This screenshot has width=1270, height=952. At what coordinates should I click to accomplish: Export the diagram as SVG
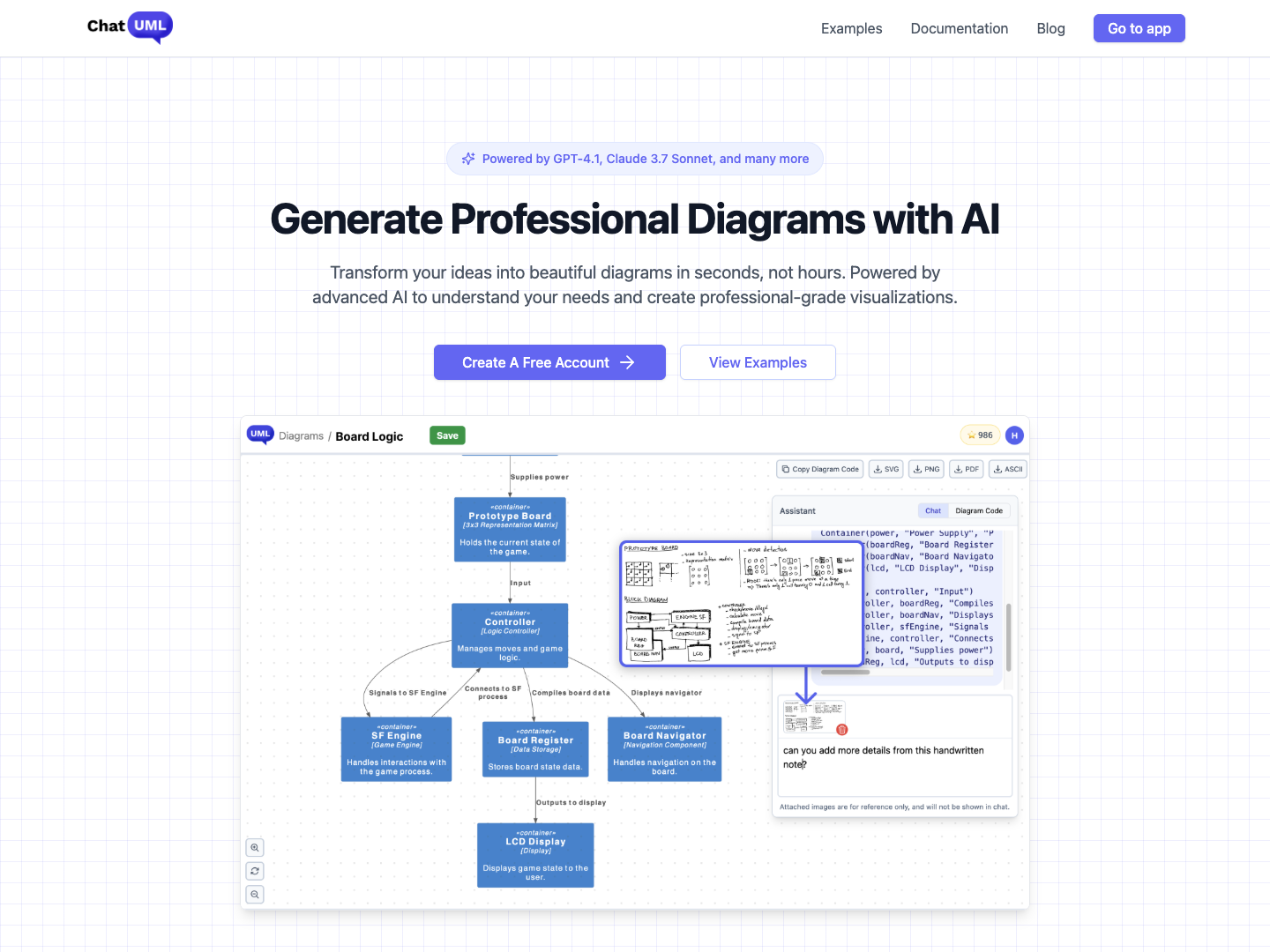click(x=885, y=468)
